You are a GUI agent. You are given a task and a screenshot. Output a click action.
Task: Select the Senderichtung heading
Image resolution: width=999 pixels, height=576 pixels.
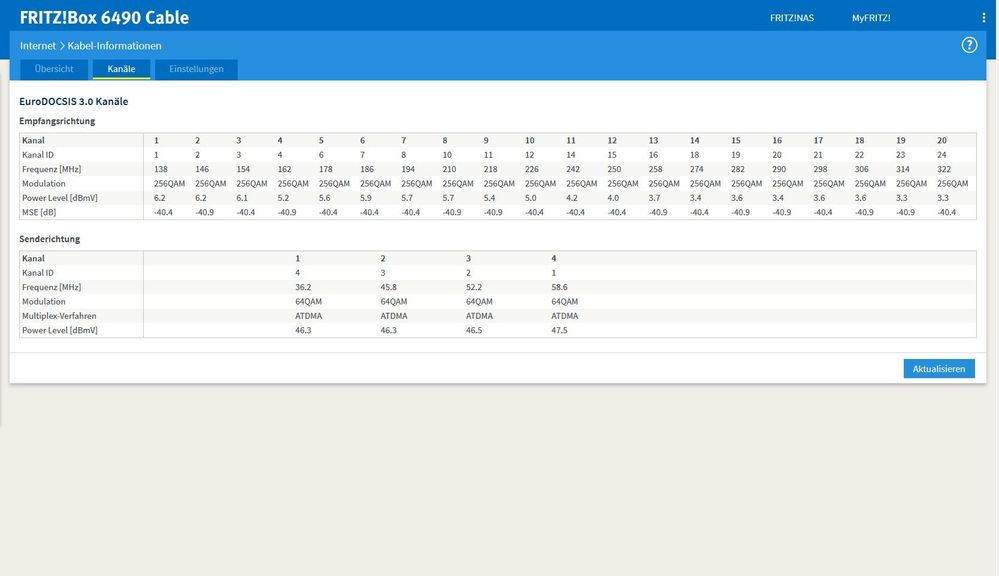click(50, 239)
